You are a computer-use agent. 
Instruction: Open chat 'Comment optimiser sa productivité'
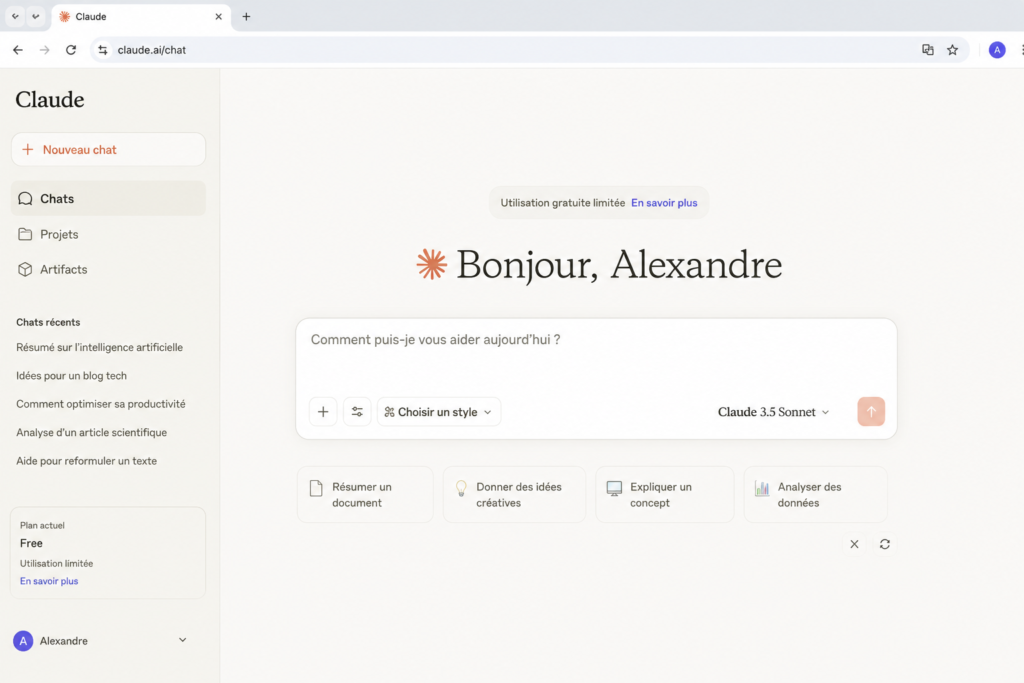click(x=101, y=404)
